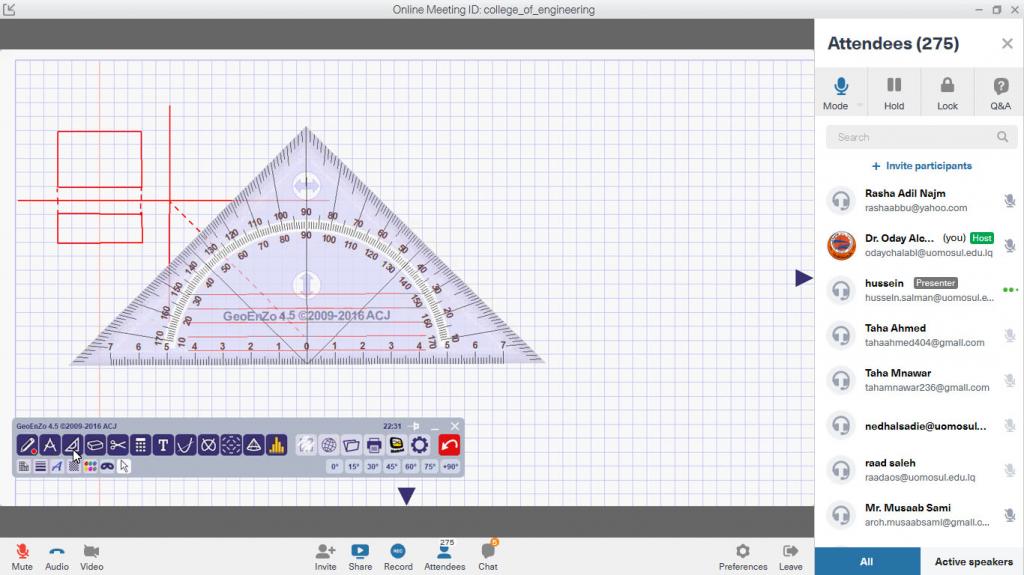Choose the compass tool in GeoEnZo toolbar

click(x=50, y=445)
